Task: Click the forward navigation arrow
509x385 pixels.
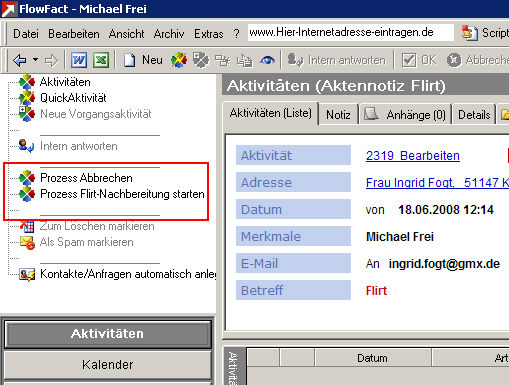Action: click(51, 60)
